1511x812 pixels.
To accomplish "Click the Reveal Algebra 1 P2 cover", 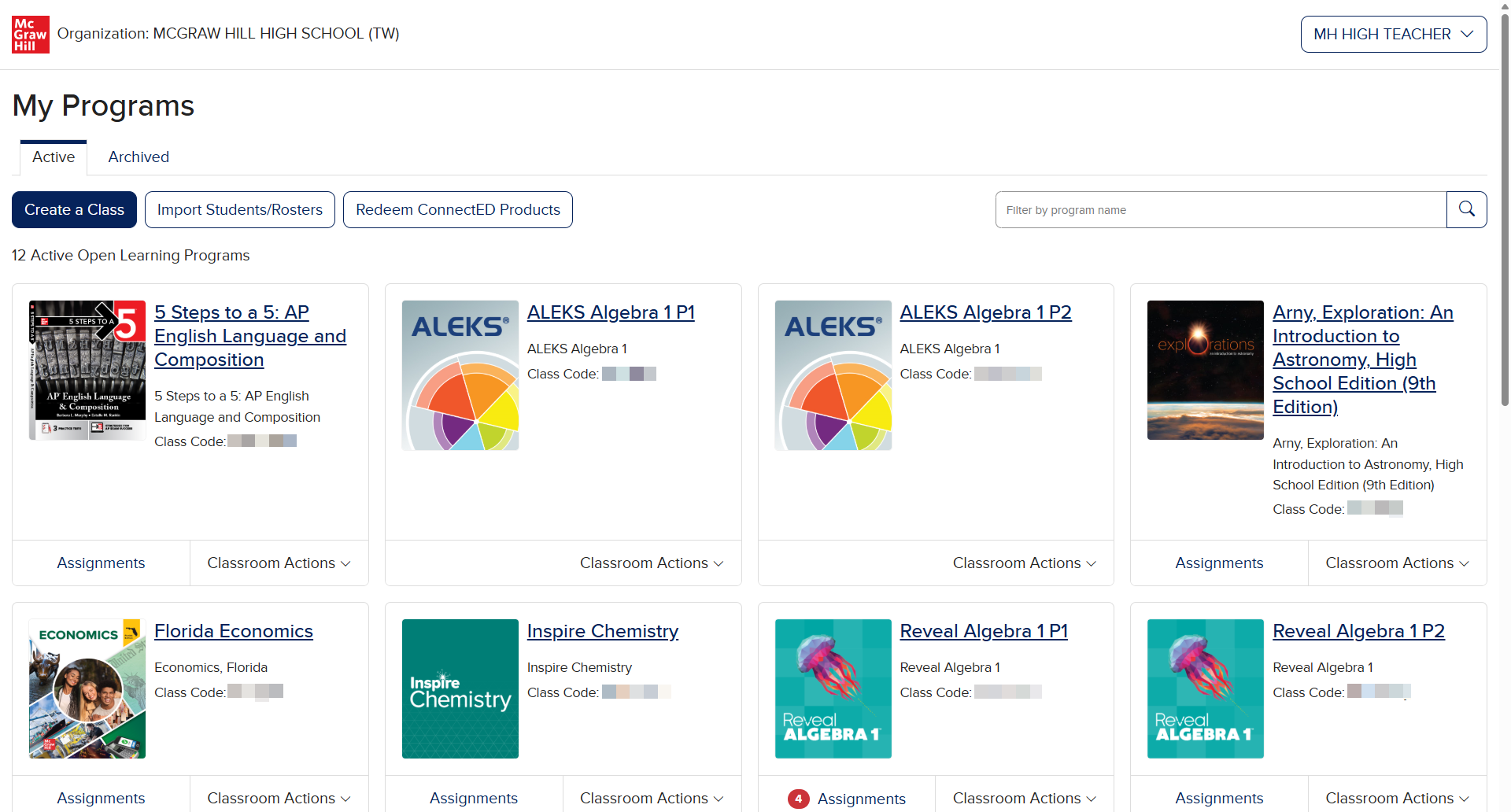I will (x=1206, y=688).
